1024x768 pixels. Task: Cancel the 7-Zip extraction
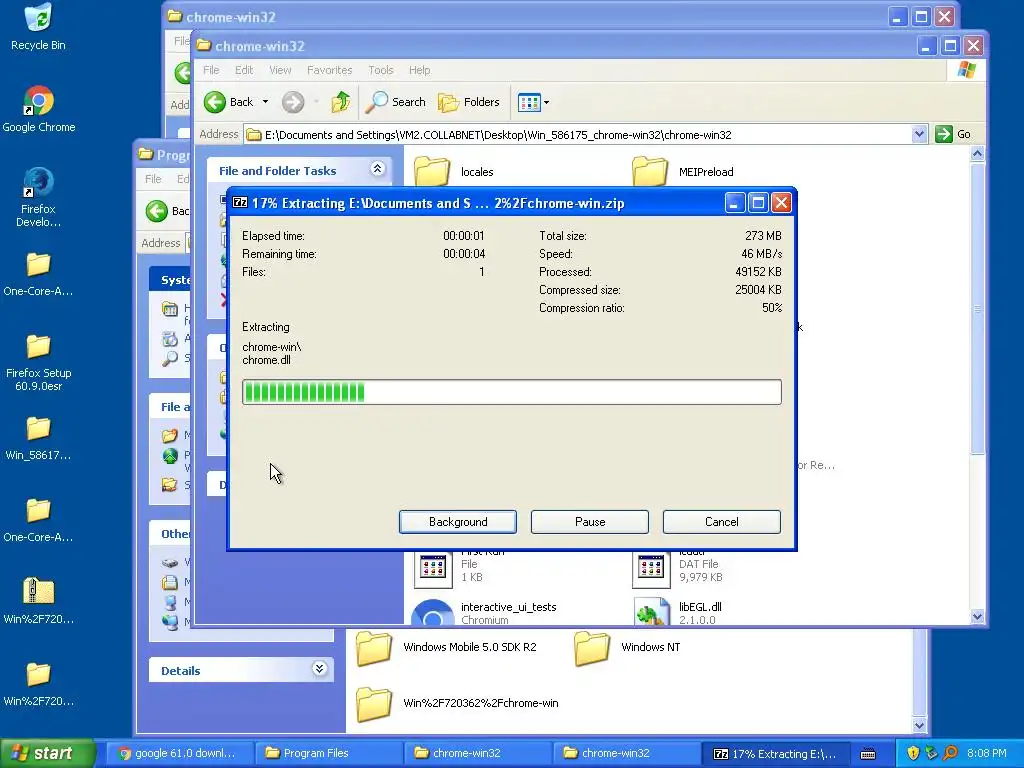click(x=722, y=522)
